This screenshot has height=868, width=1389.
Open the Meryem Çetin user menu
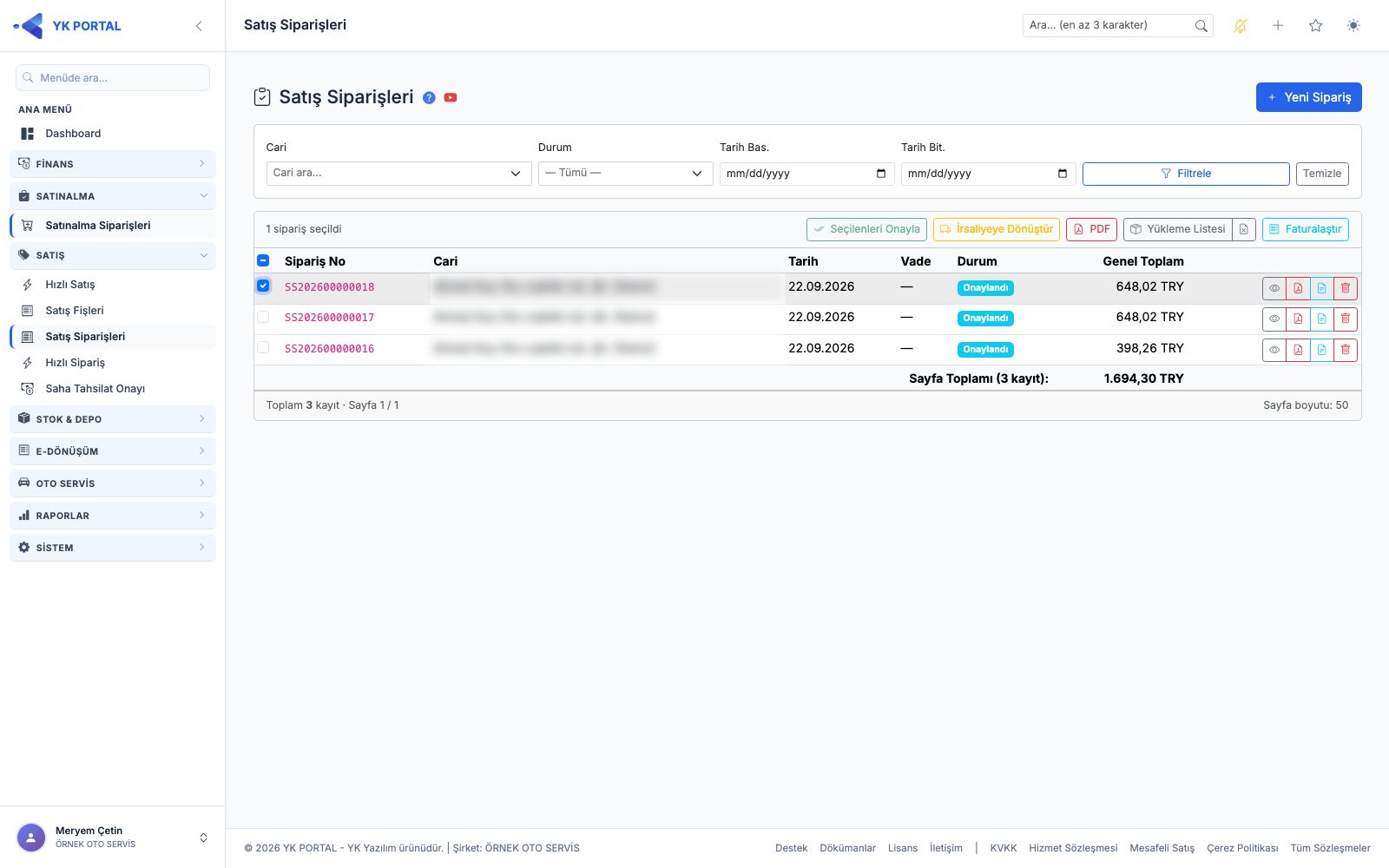pos(113,838)
